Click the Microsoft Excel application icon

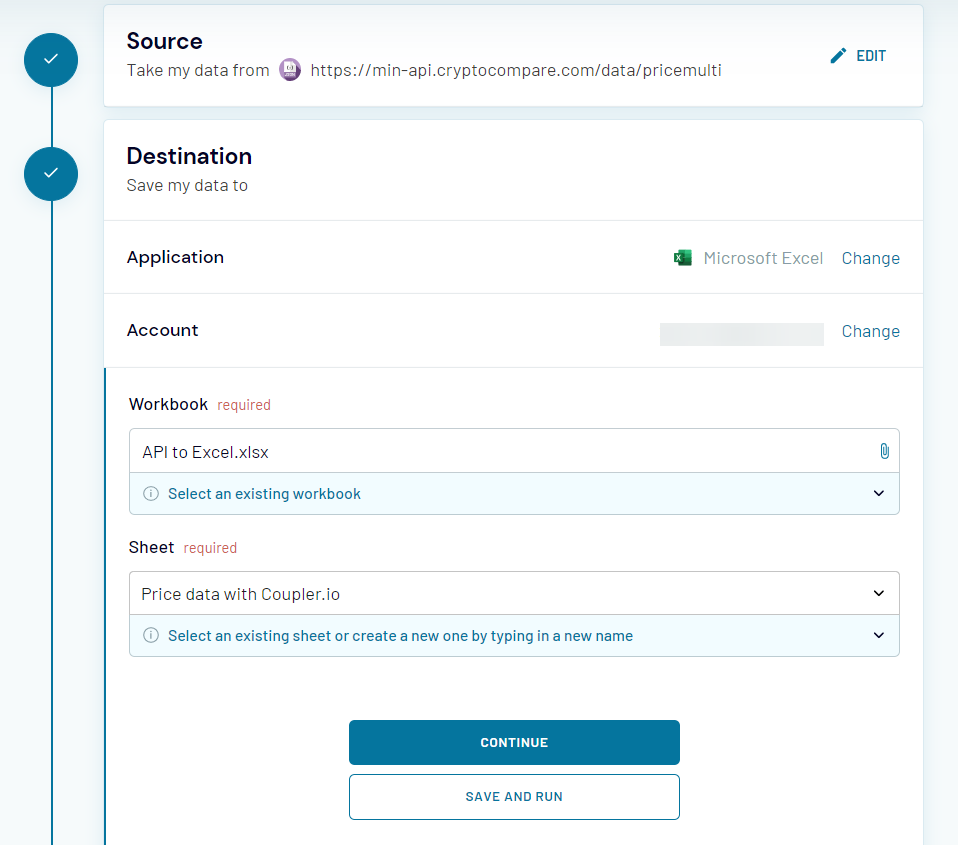click(x=683, y=258)
